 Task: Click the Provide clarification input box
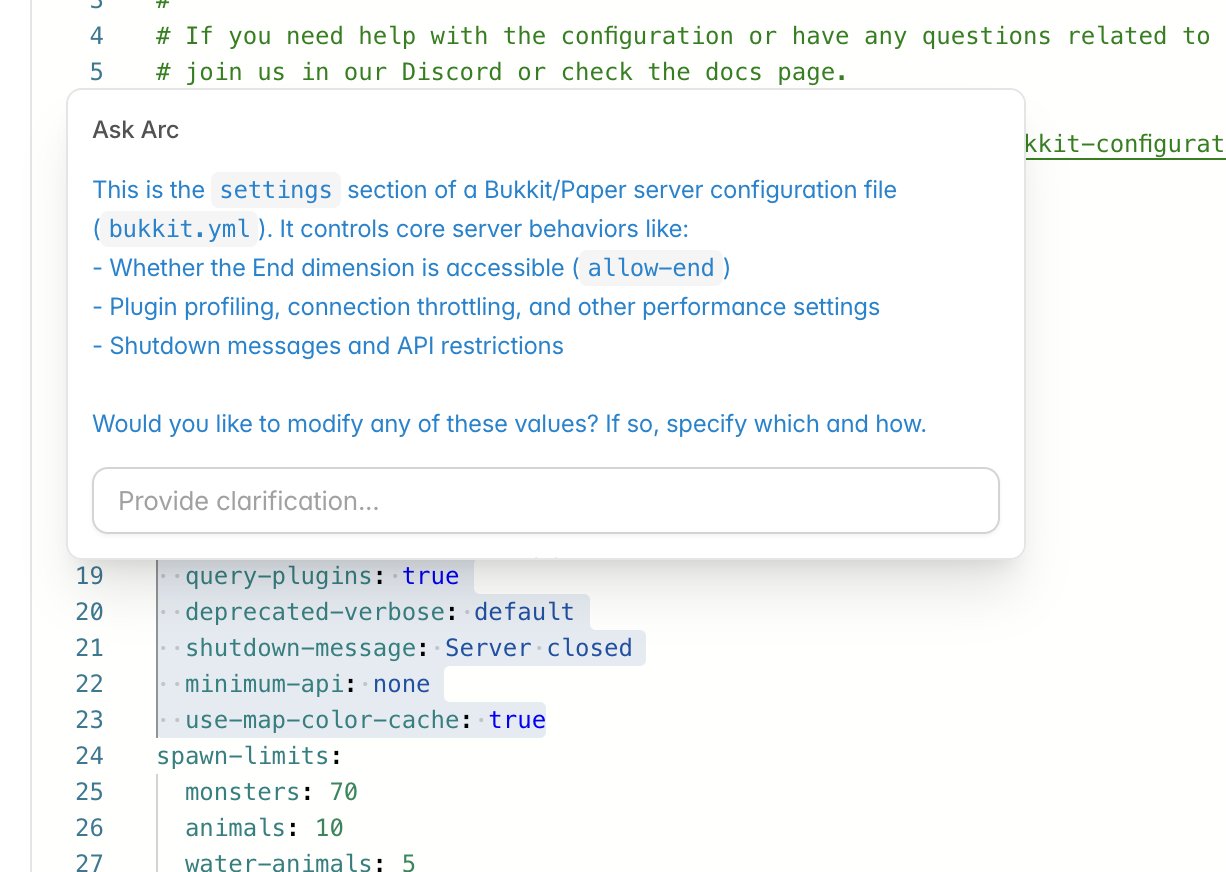(546, 500)
